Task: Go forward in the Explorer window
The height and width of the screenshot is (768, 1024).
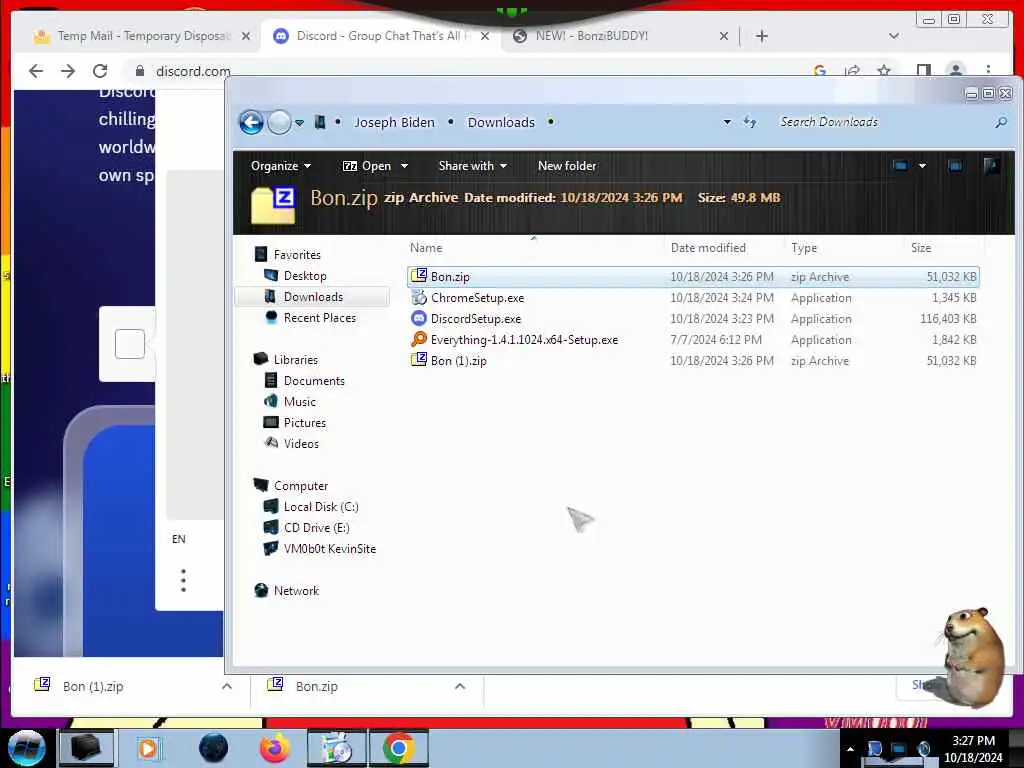Action: (x=280, y=122)
